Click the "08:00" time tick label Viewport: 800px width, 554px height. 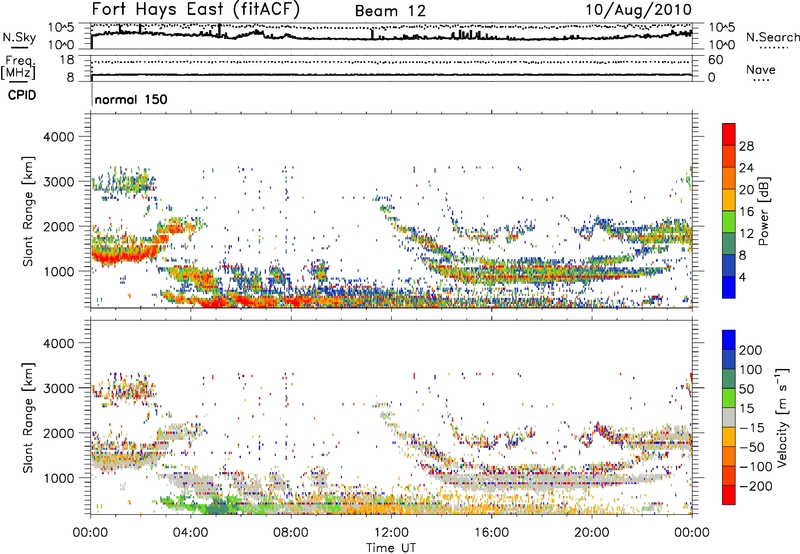click(x=291, y=533)
